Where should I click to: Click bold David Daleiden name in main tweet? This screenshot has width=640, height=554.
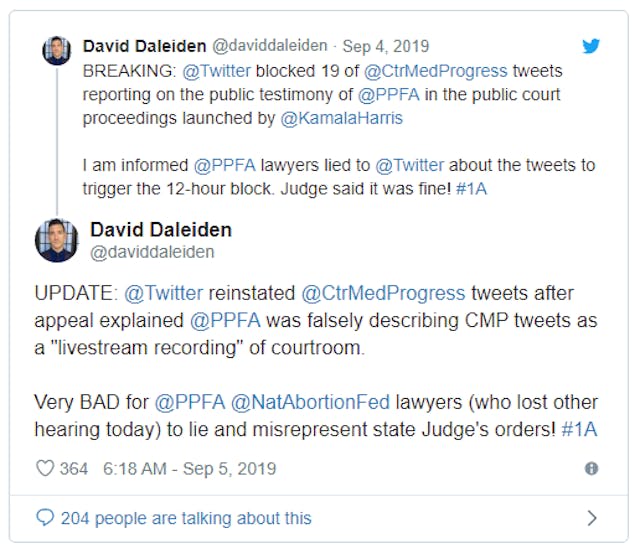click(160, 230)
